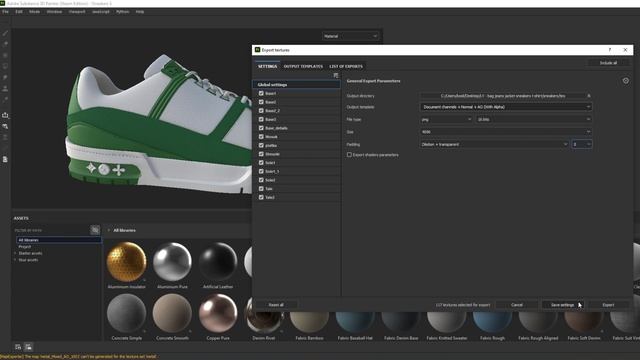Image resolution: width=640 pixels, height=360 pixels.
Task: Switch to the Output Templates tab
Action: (303, 66)
